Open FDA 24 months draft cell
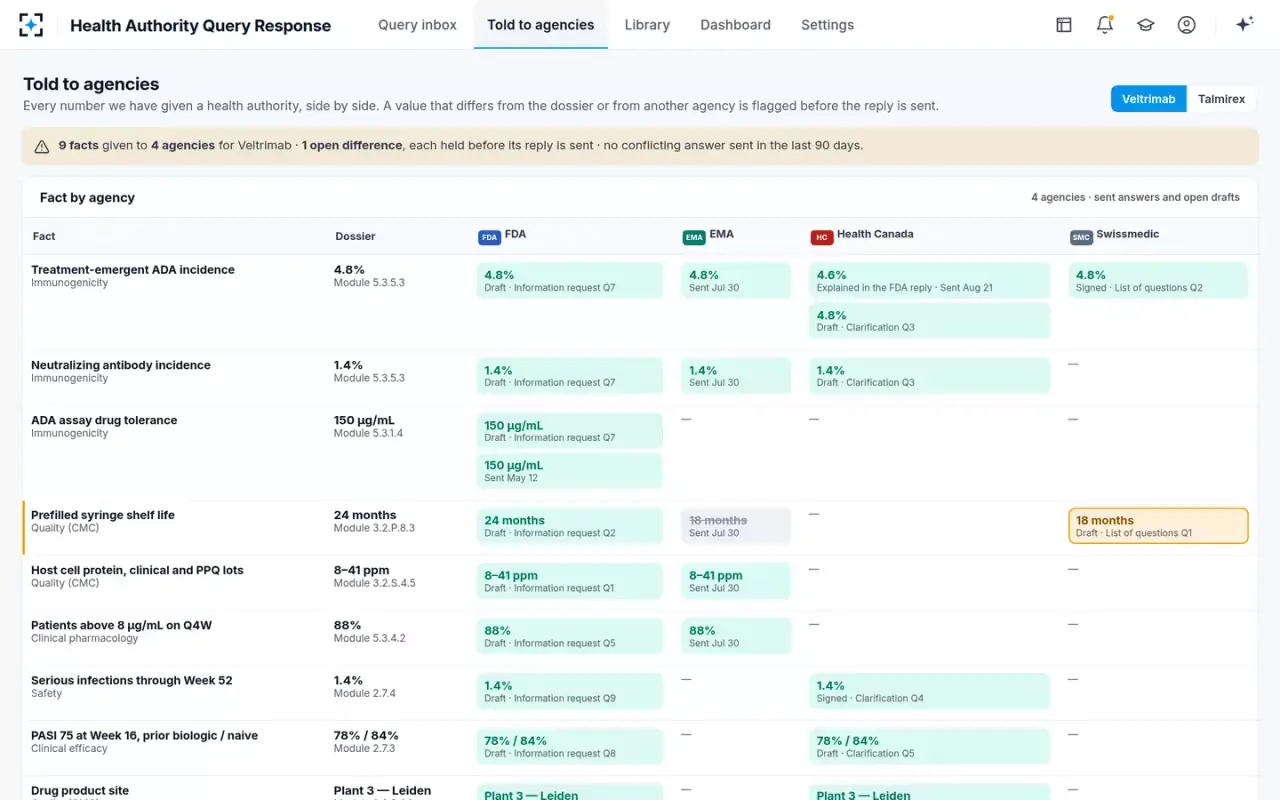 click(x=570, y=526)
